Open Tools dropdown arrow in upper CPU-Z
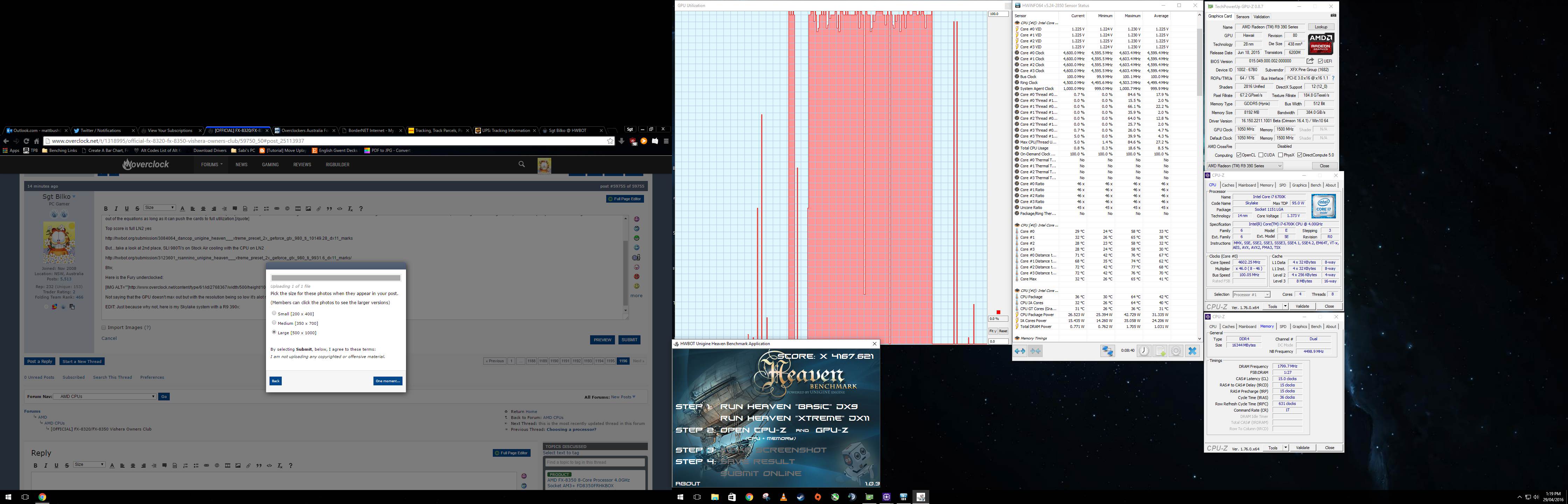Image resolution: width=1568 pixels, height=504 pixels. pyautogui.click(x=1286, y=306)
